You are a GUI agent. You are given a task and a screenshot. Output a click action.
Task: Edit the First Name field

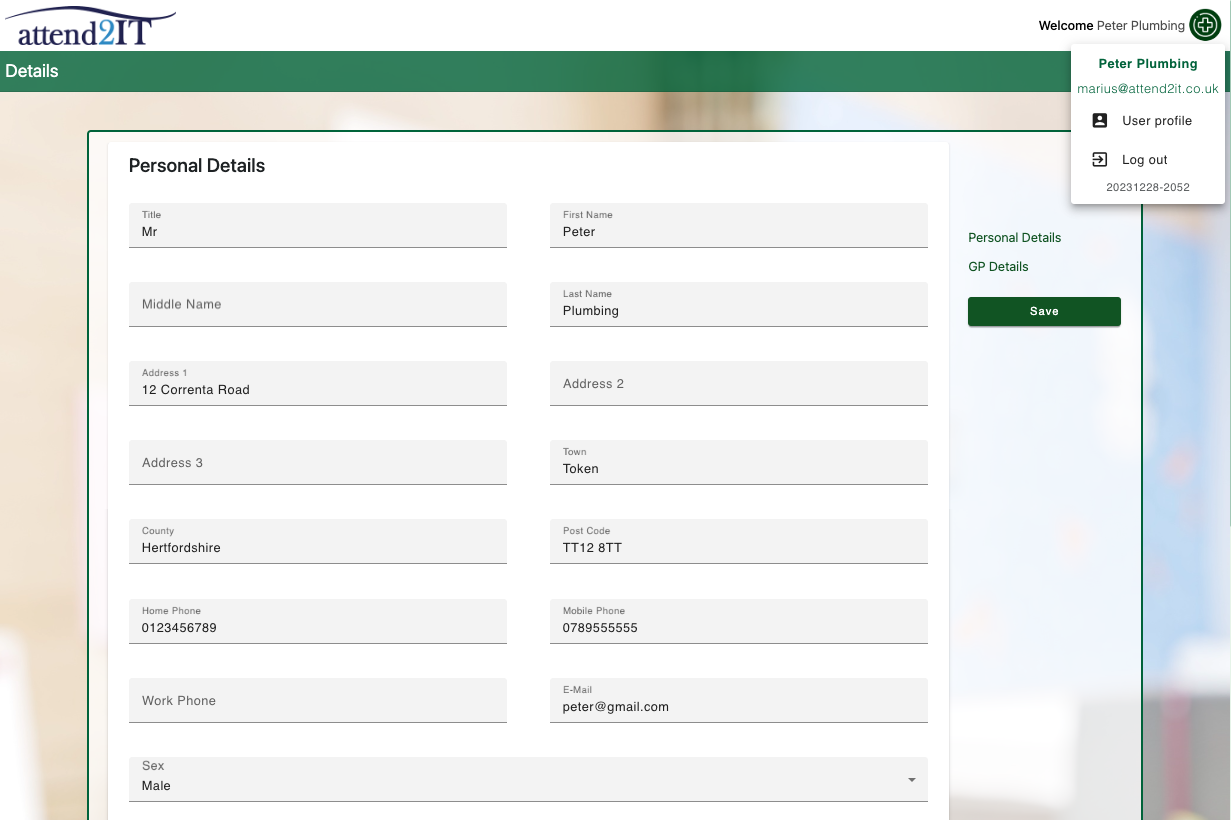pyautogui.click(x=738, y=231)
